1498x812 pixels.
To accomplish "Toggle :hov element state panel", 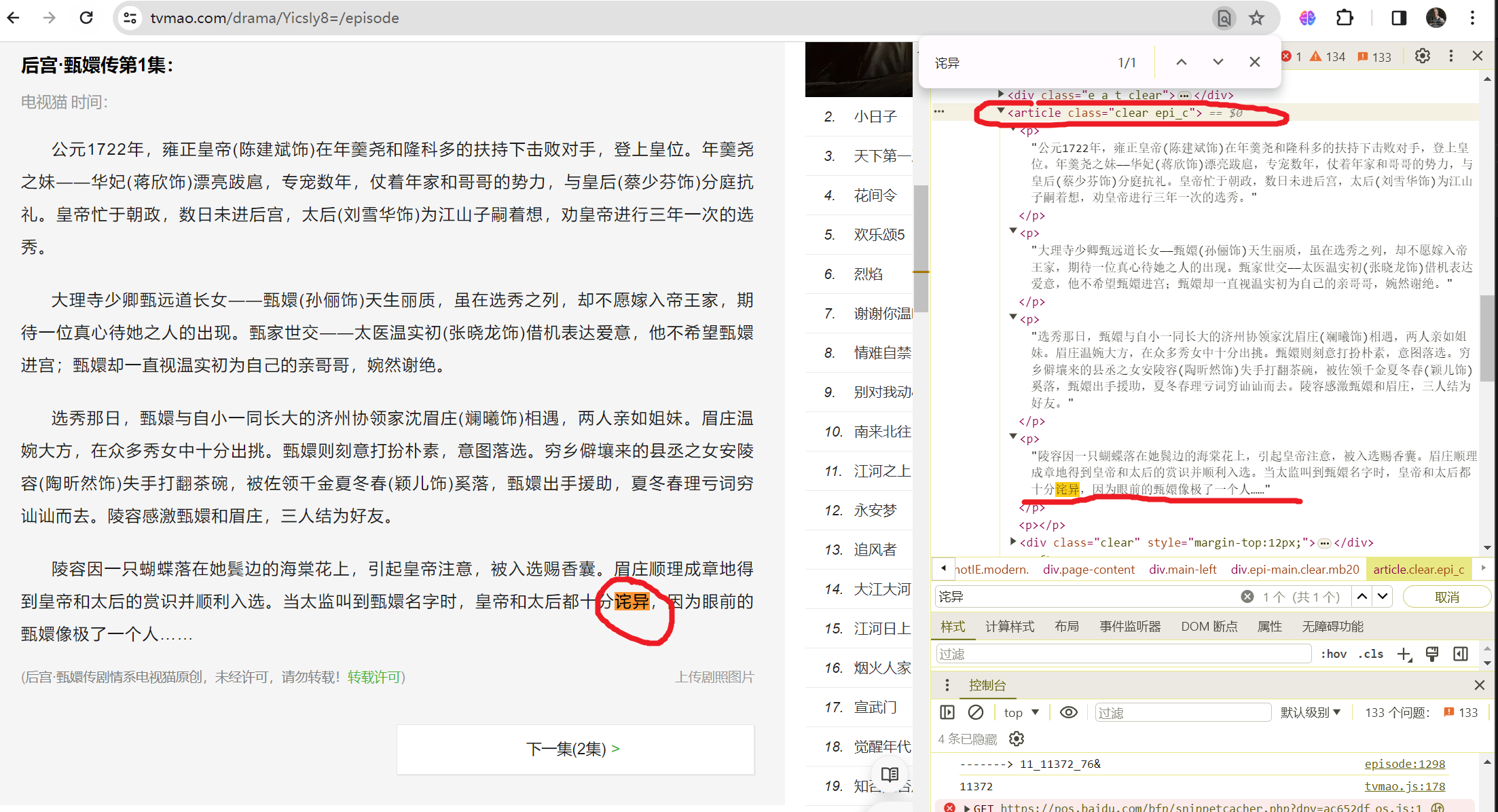I will (x=1334, y=654).
